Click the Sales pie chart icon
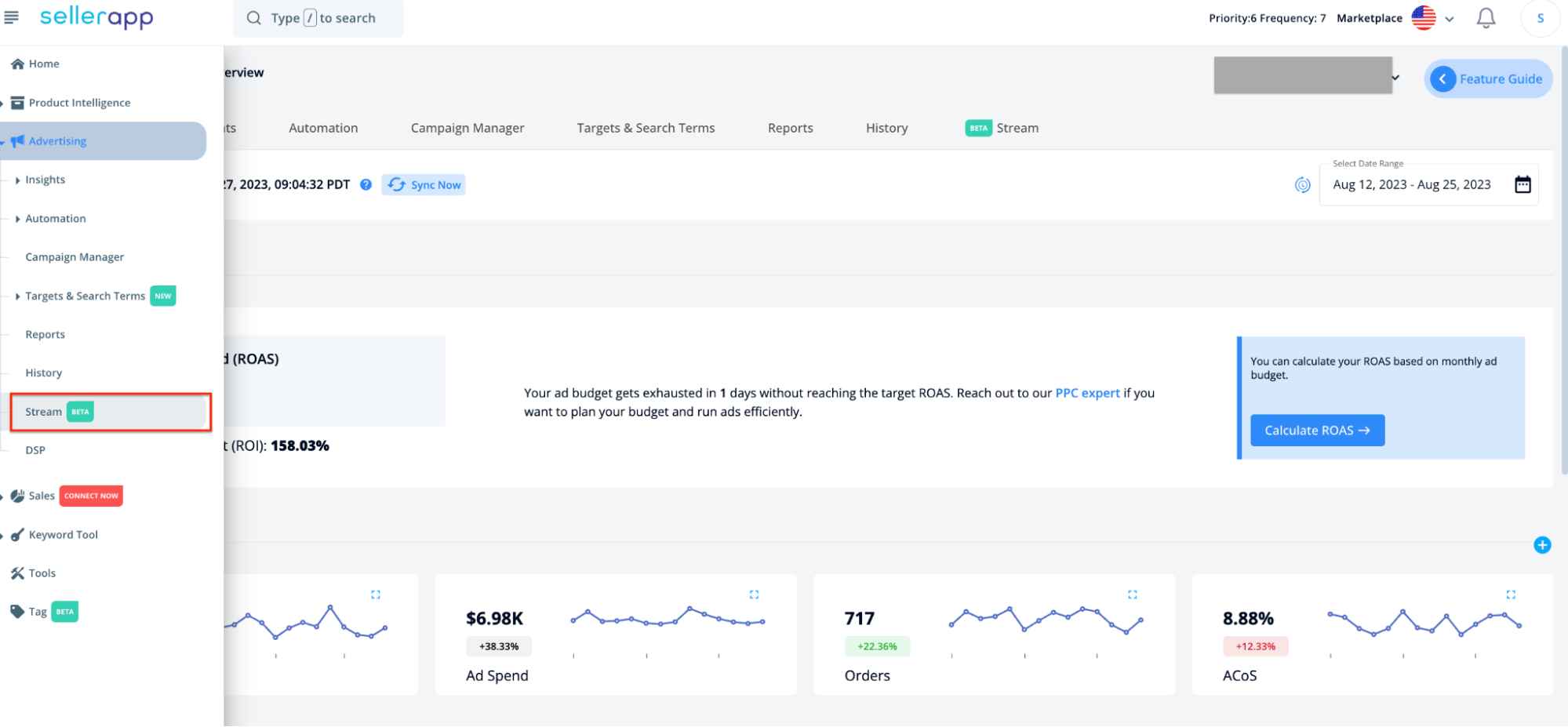The image size is (1568, 727). click(17, 496)
